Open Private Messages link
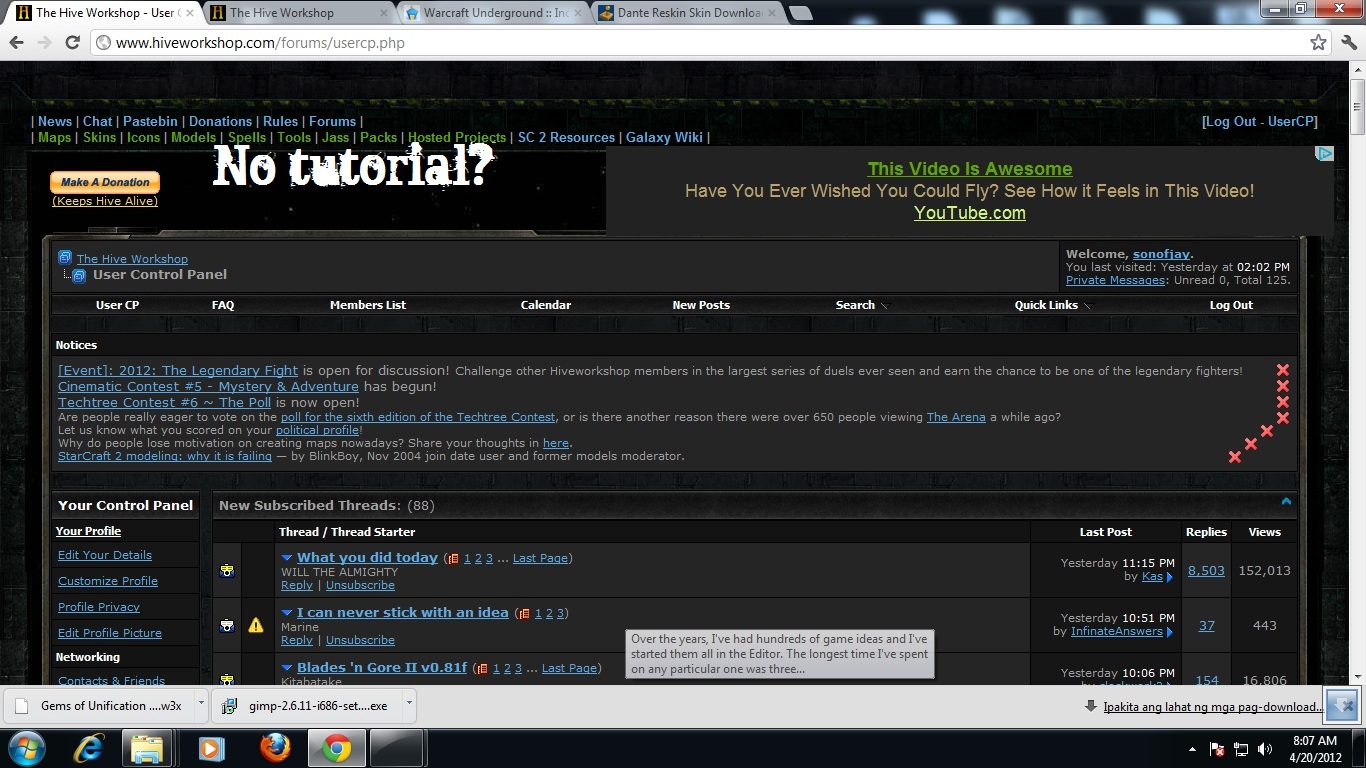 [1115, 280]
